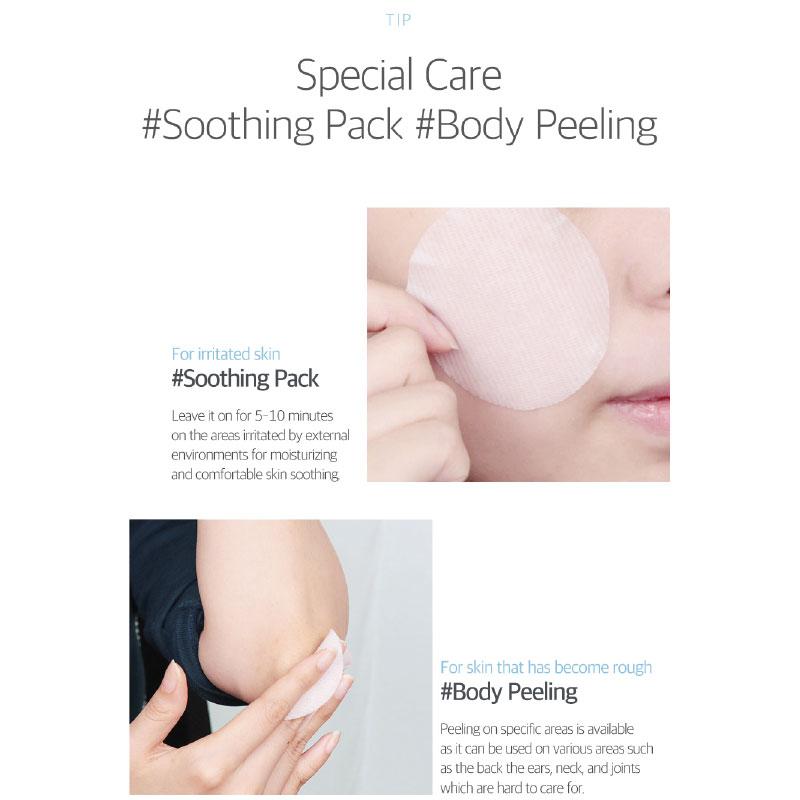Select the #Body Peeling hashtag in the title
Image resolution: width=800 pixels, height=800 pixels.
(x=536, y=125)
